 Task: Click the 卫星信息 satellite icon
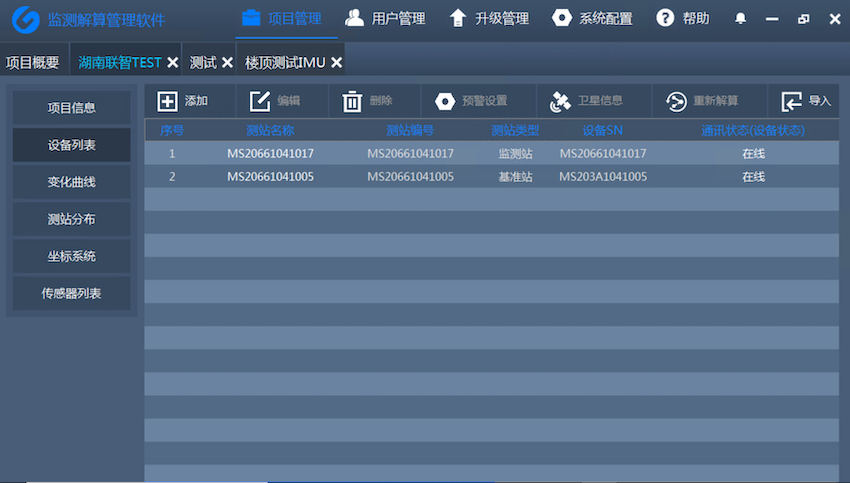(560, 101)
